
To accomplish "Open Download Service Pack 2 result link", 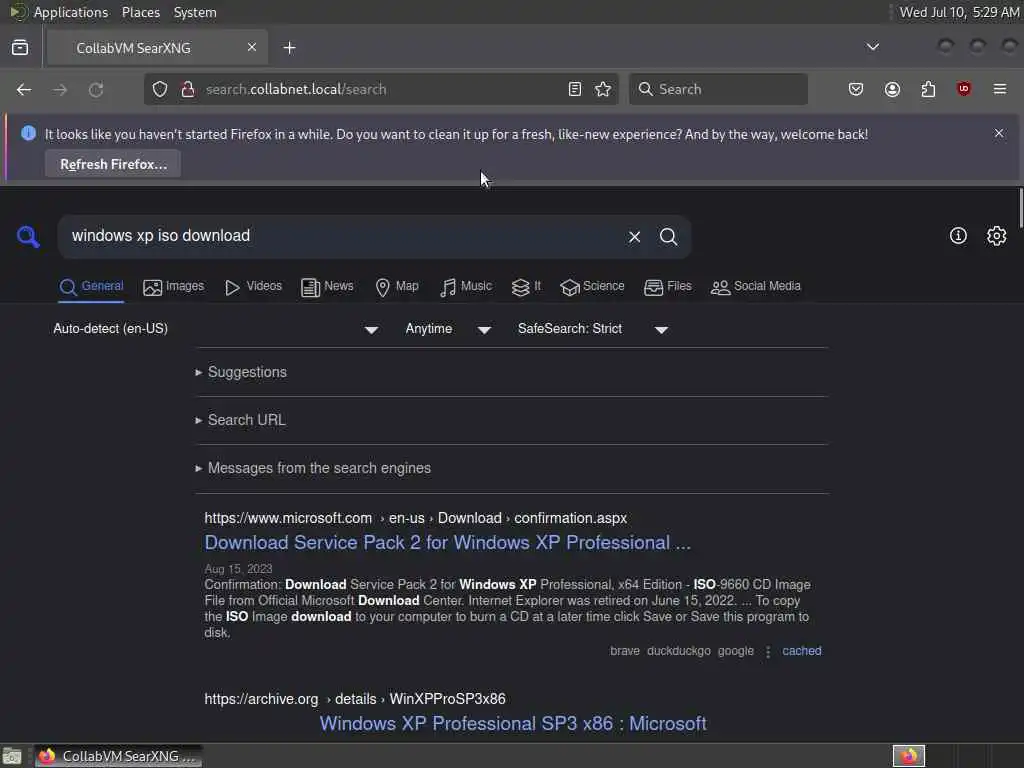I will 447,543.
